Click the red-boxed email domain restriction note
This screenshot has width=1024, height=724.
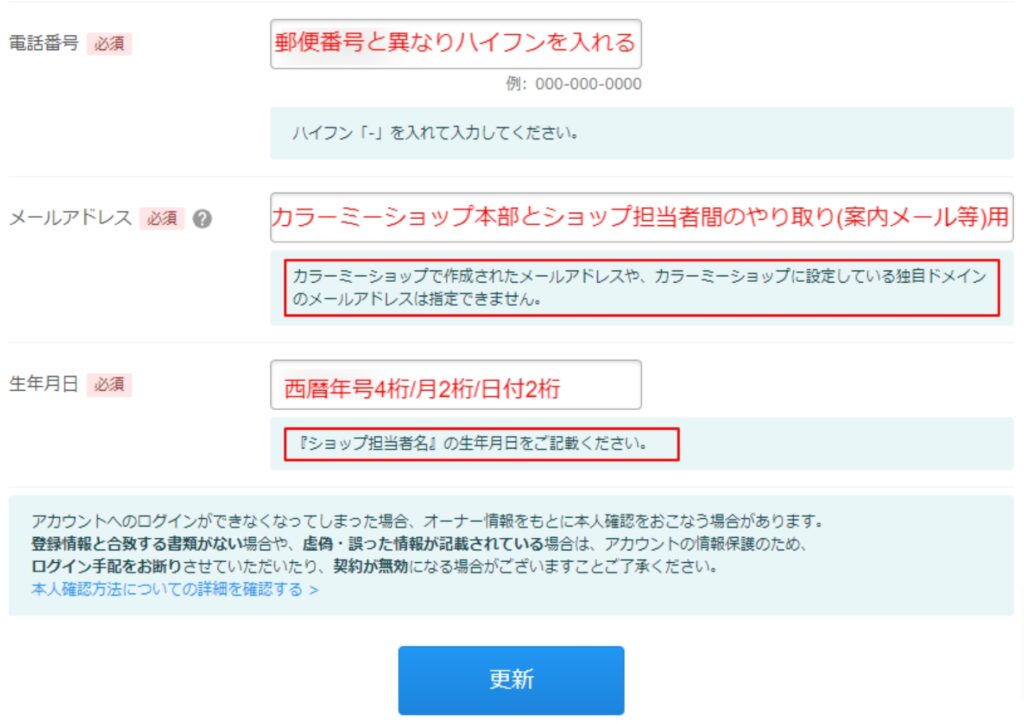(x=640, y=286)
